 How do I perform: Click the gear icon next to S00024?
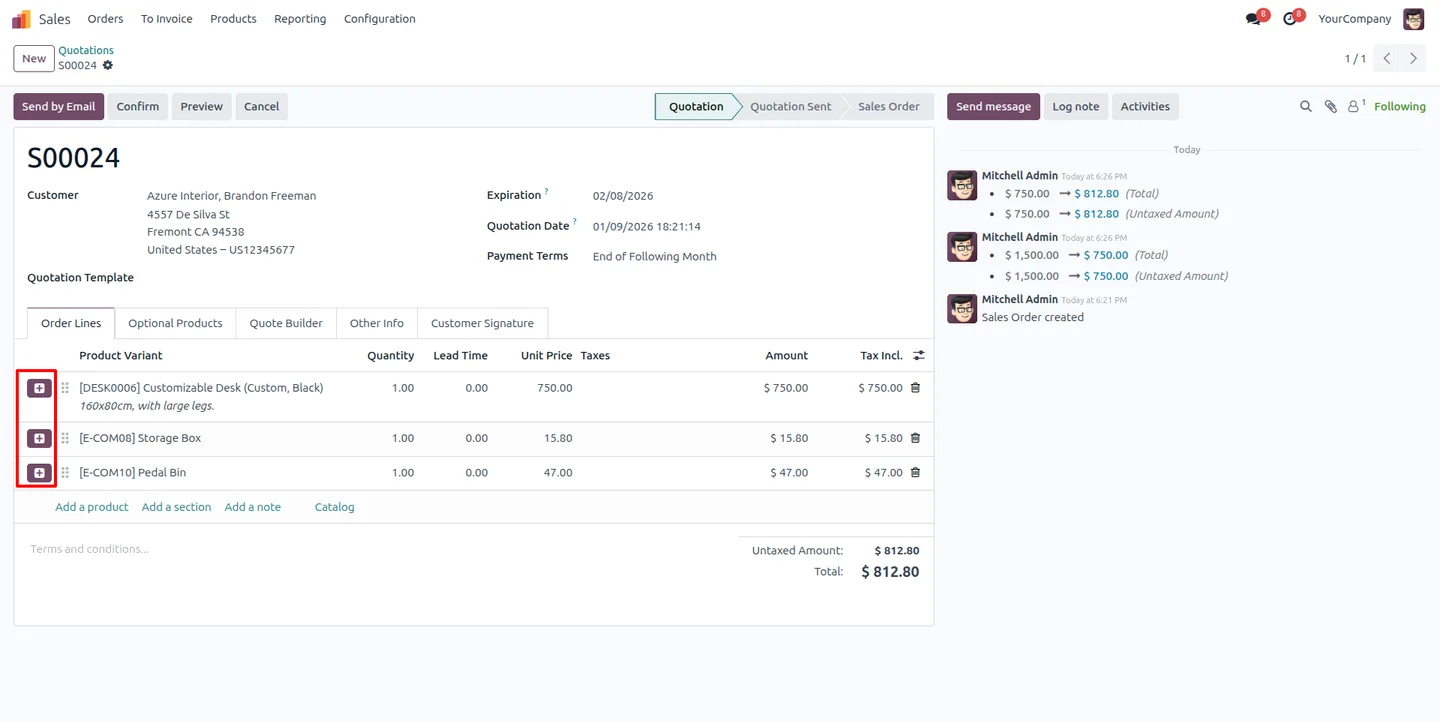(108, 66)
